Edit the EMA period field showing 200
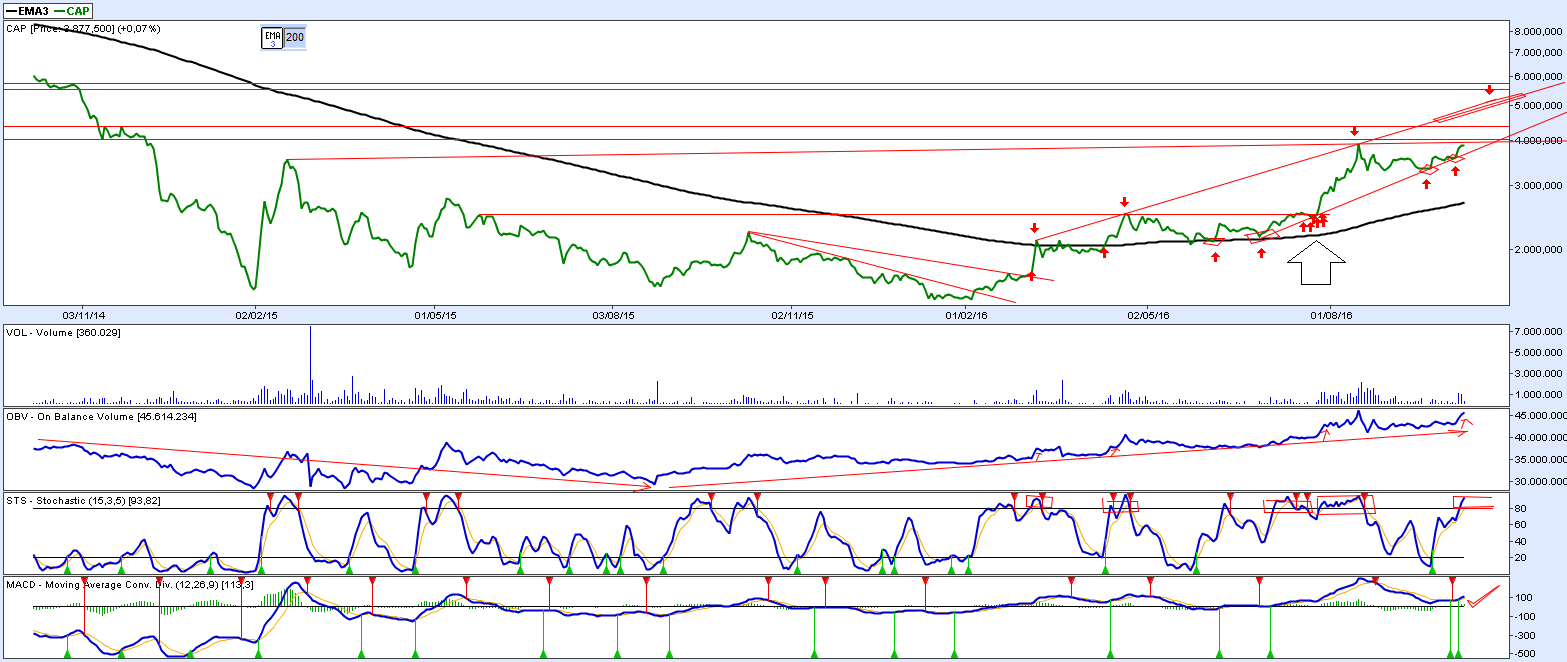1567x662 pixels. (x=295, y=37)
